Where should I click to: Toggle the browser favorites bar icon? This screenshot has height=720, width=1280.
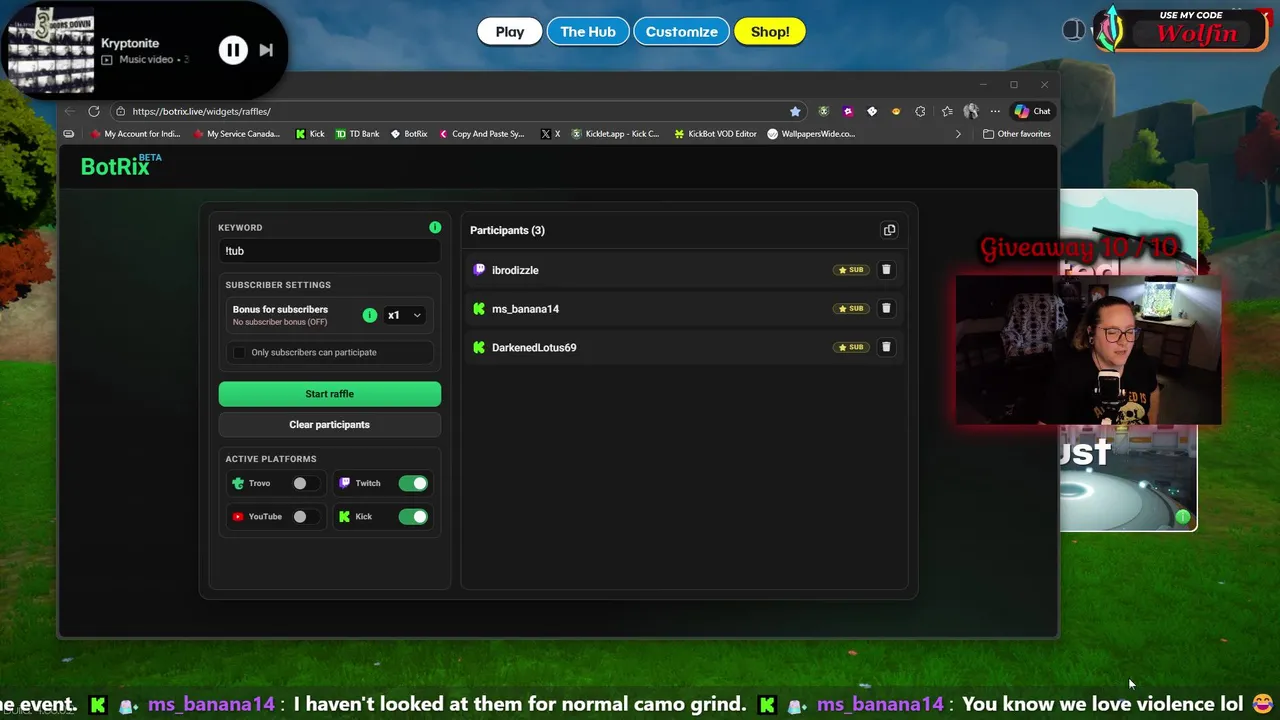(69, 134)
